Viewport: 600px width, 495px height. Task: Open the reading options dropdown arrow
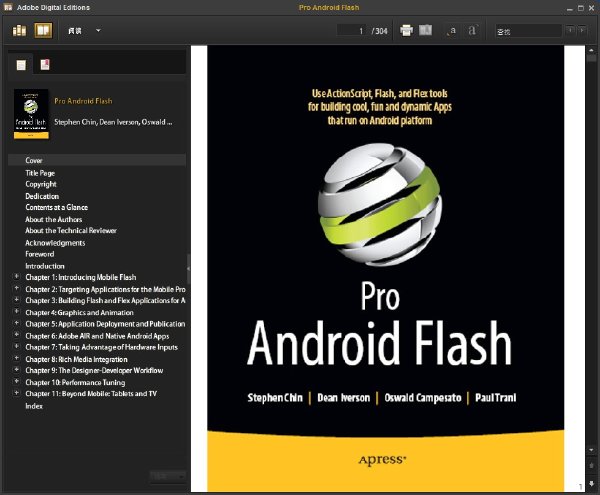(98, 30)
